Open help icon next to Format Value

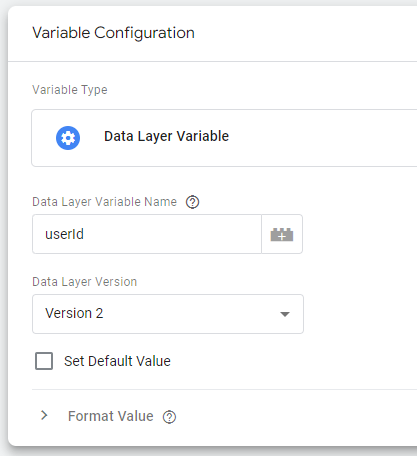click(x=169, y=417)
